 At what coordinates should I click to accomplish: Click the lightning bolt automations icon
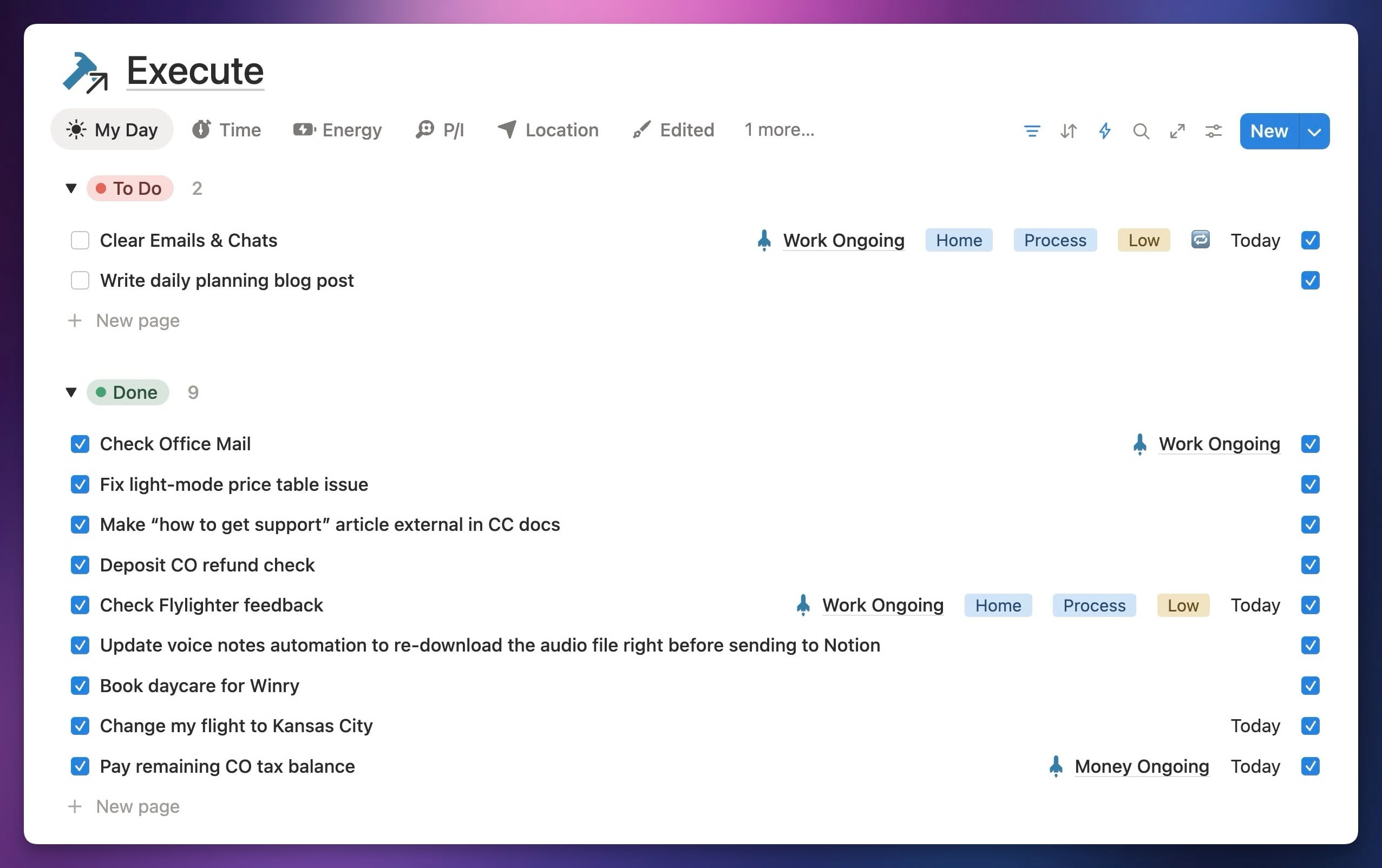pos(1104,131)
